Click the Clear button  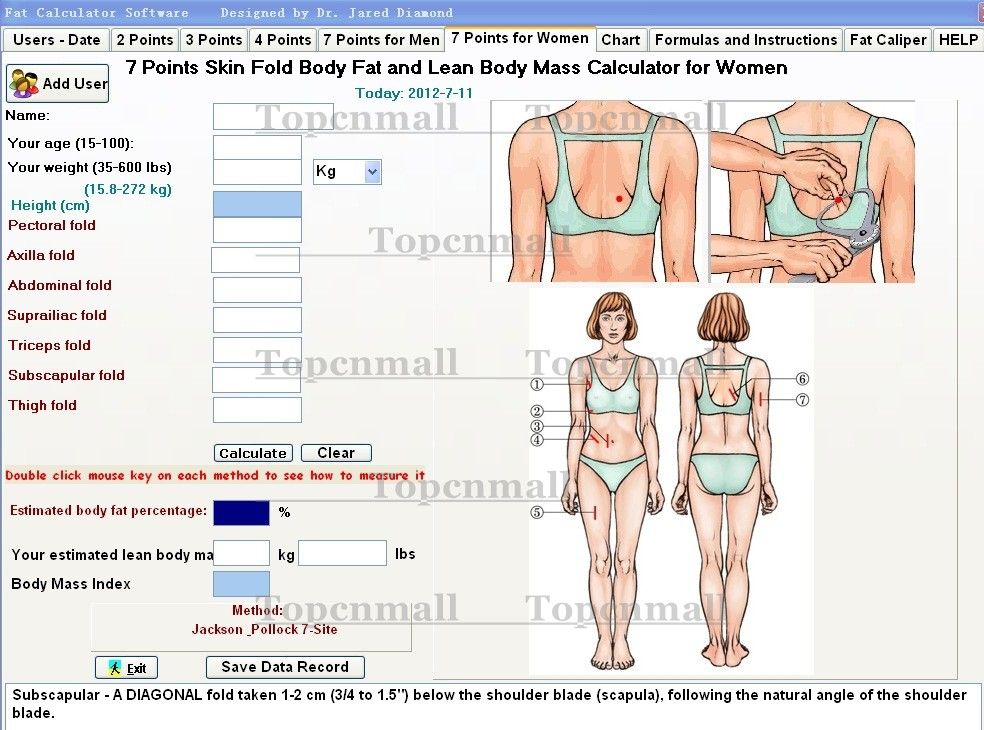tap(336, 453)
